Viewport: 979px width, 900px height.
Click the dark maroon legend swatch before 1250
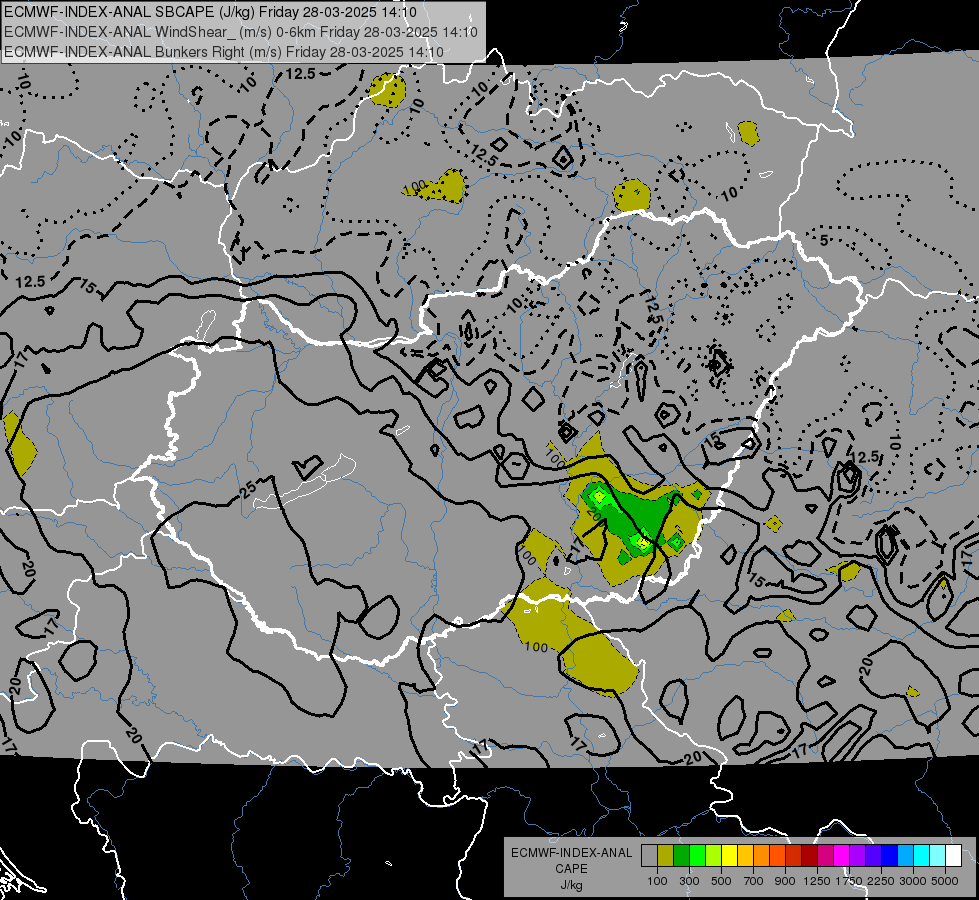click(x=810, y=855)
